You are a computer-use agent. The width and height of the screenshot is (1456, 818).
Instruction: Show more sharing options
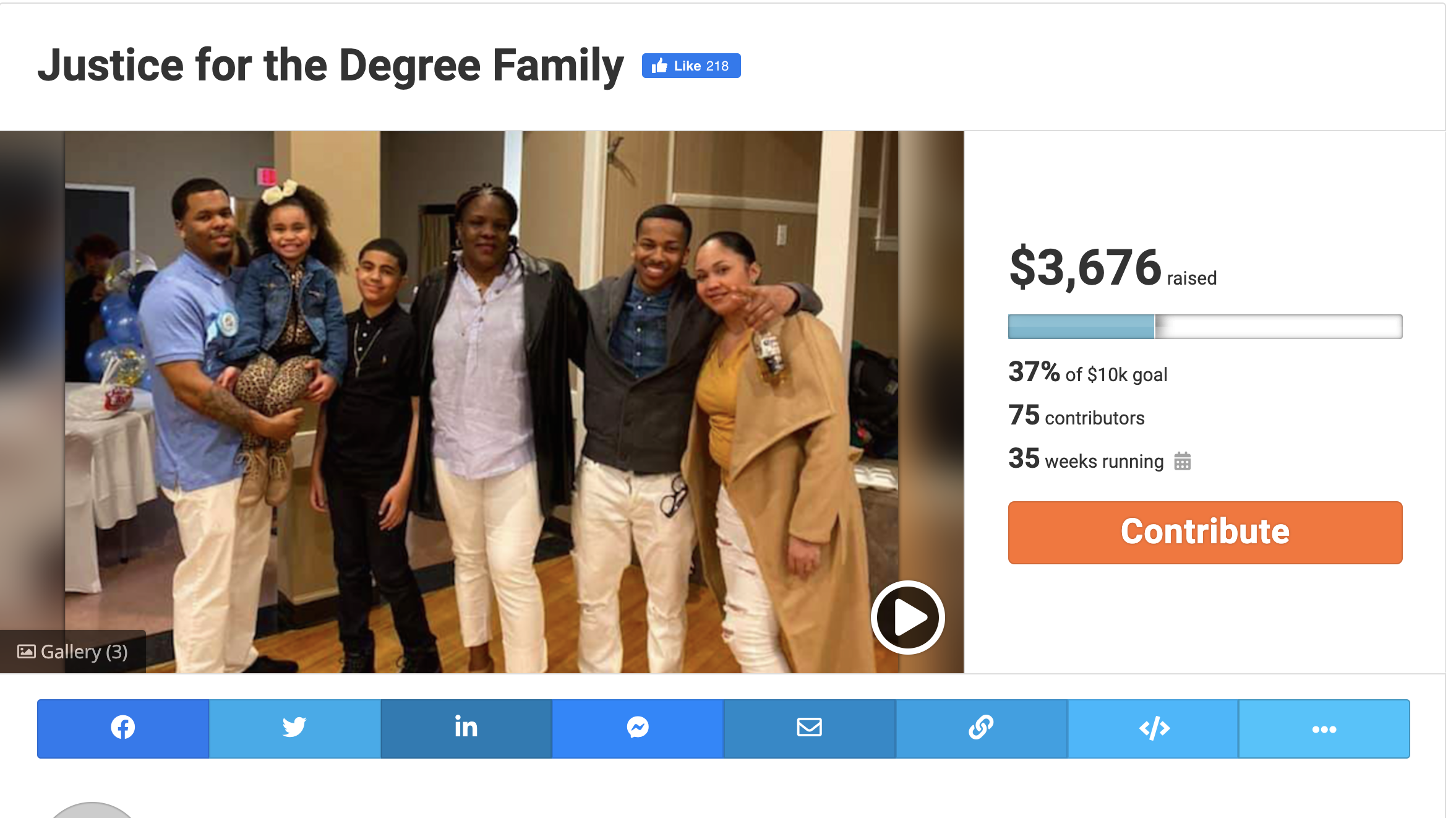pos(1324,728)
